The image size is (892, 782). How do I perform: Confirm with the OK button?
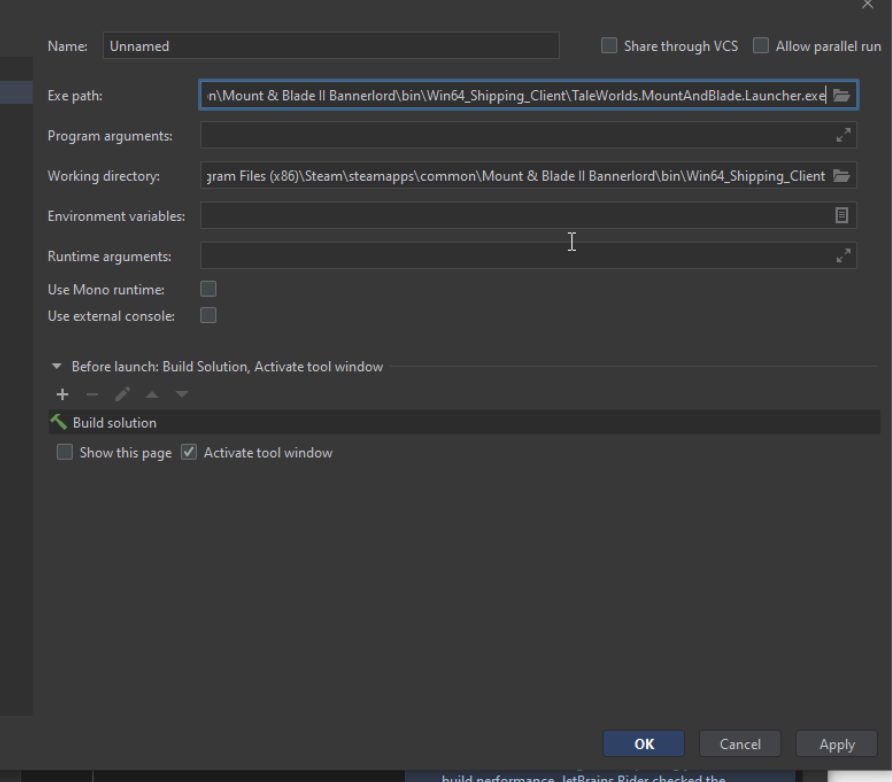tap(643, 744)
